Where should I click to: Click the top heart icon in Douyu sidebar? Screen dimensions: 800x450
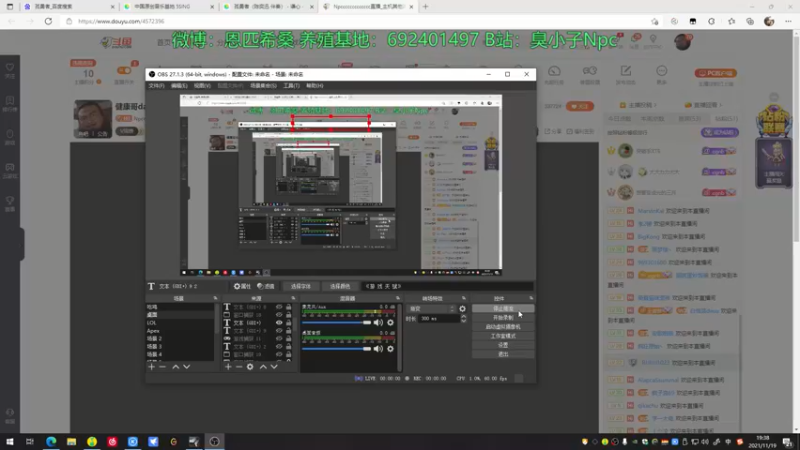click(10, 67)
